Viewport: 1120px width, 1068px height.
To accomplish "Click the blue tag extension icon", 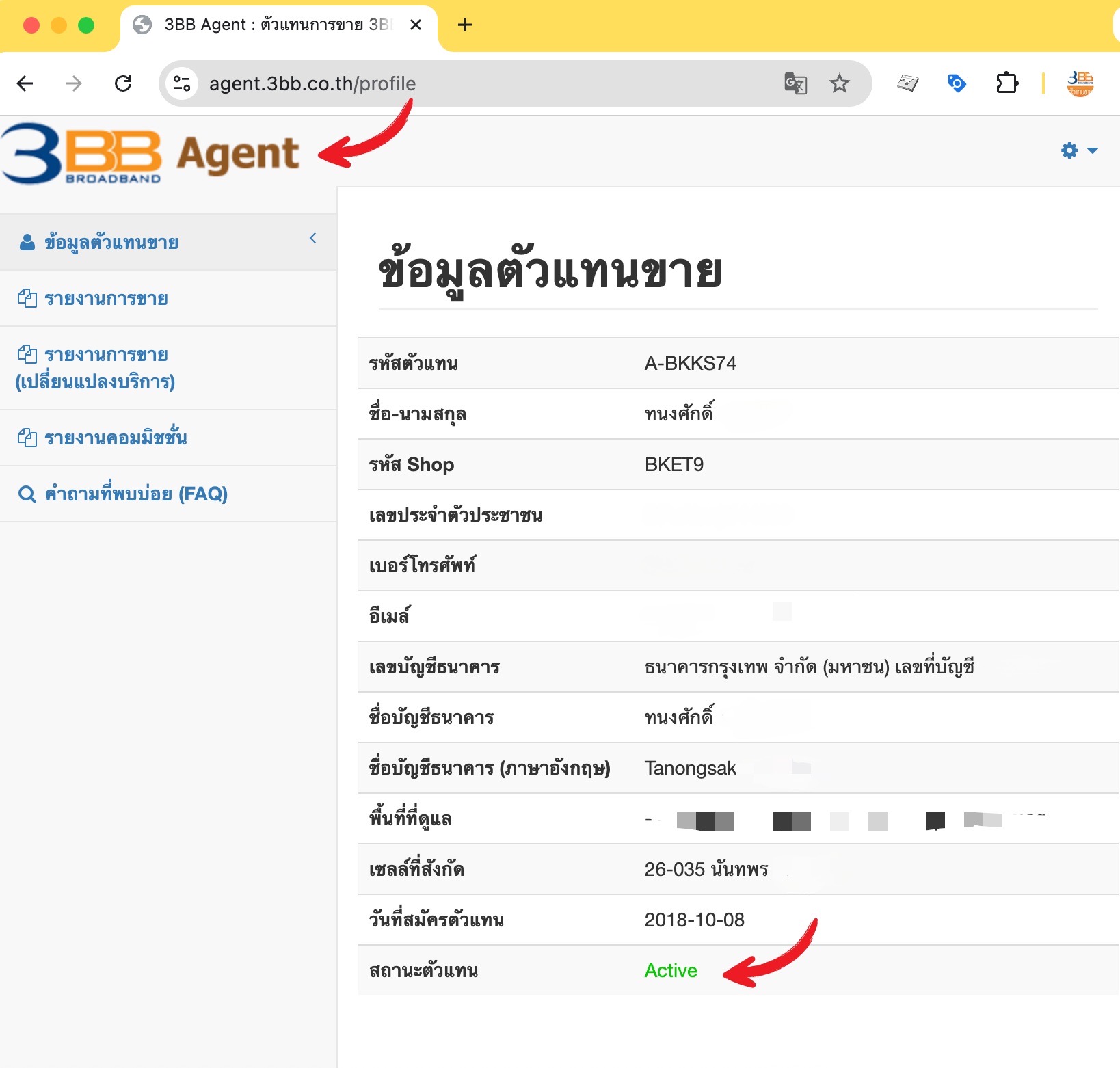I will [957, 83].
